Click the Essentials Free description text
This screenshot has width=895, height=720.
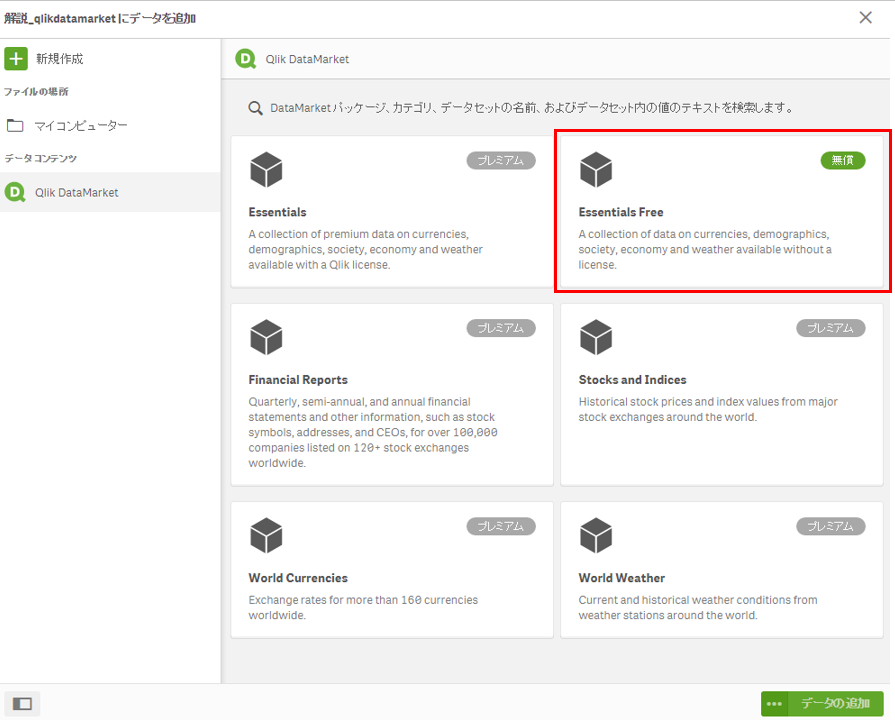click(705, 250)
